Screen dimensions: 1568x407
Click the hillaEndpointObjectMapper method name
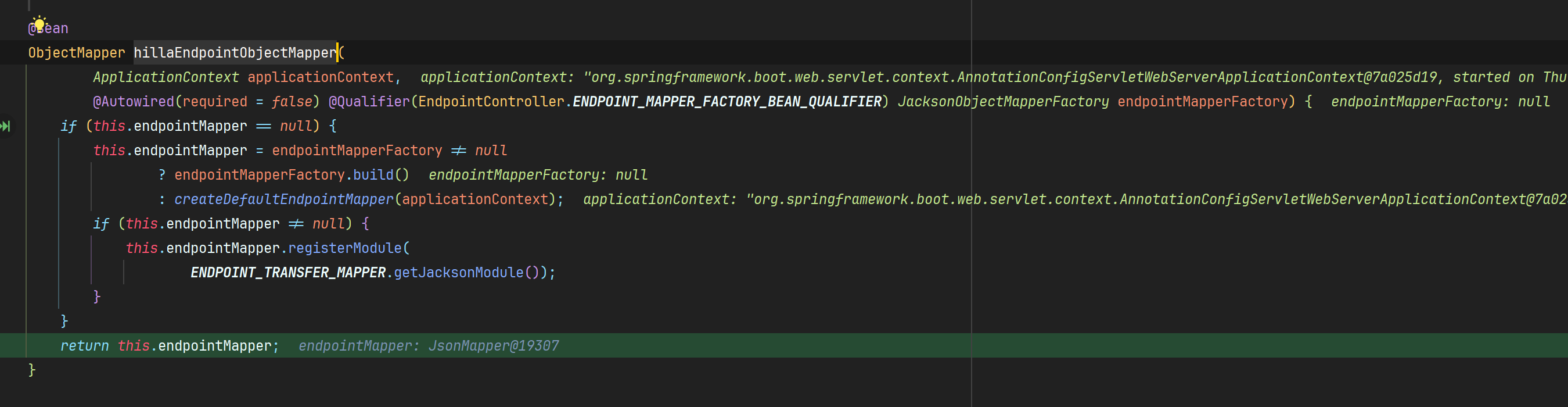point(235,53)
